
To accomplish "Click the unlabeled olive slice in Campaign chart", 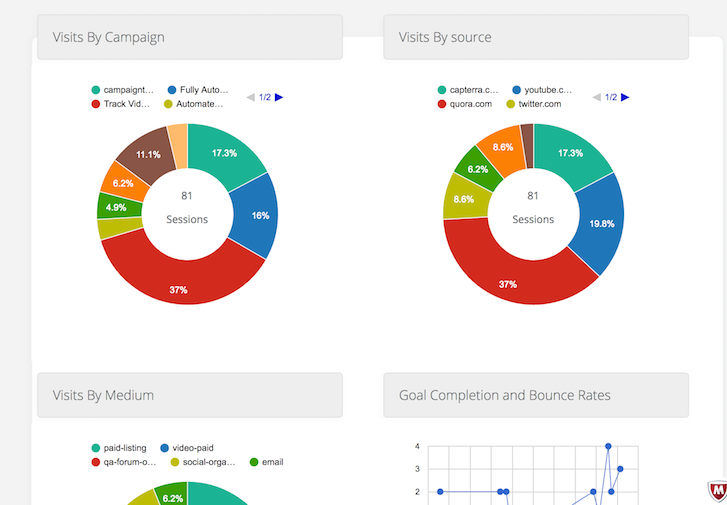I will pyautogui.click(x=120, y=228).
